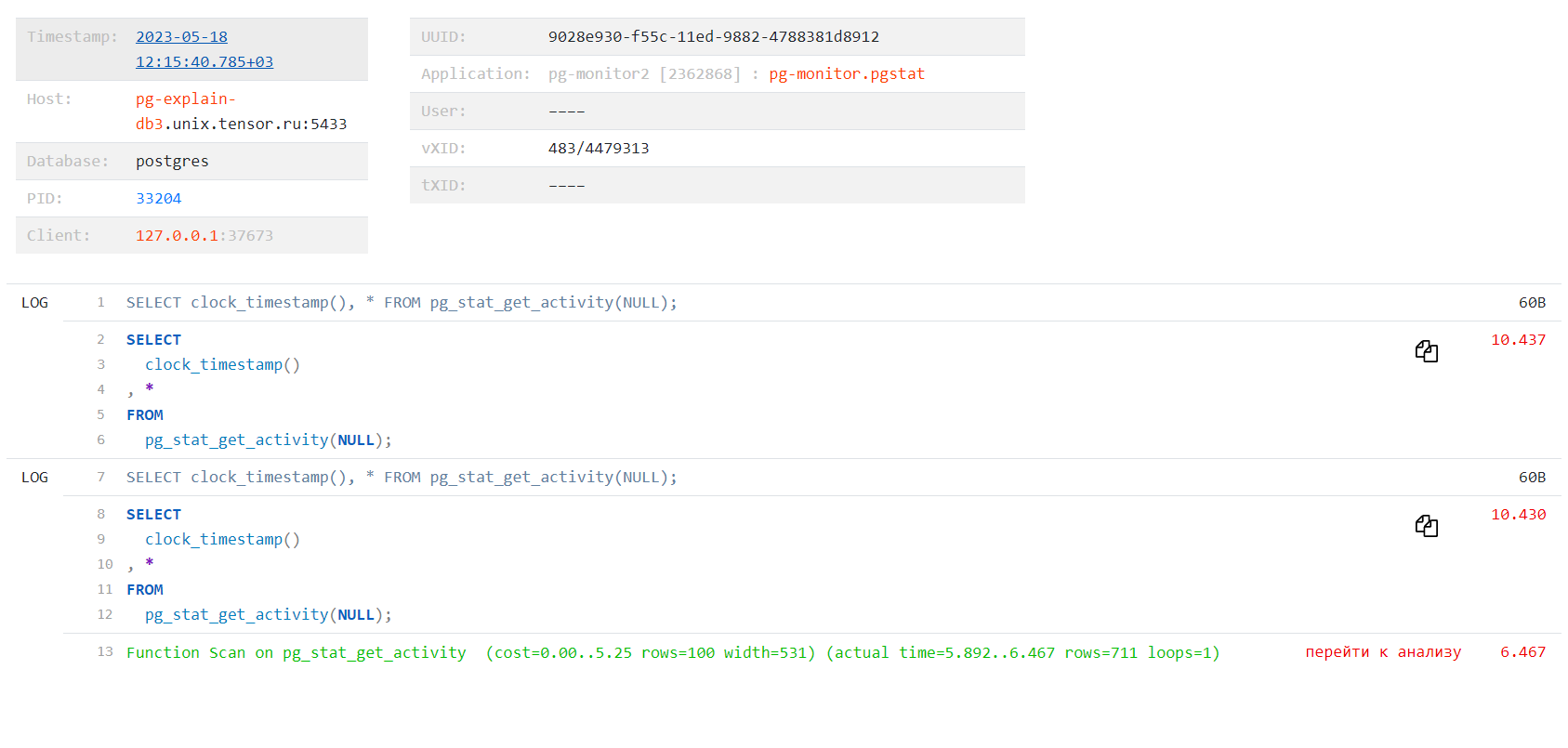This screenshot has width=1568, height=748.
Task: Click the second raw SELECT log line
Action: (402, 478)
